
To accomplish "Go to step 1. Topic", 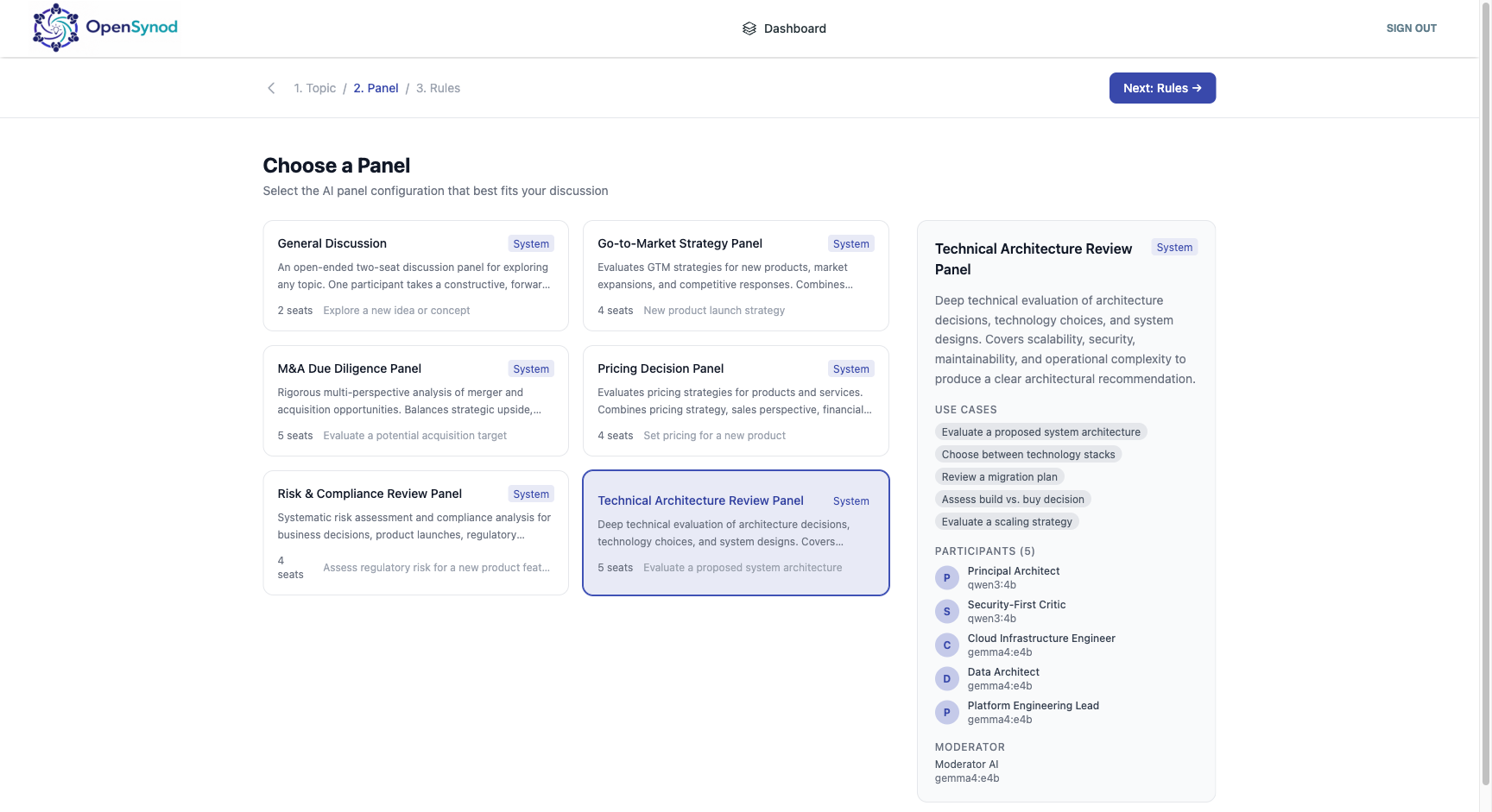I will [x=314, y=88].
